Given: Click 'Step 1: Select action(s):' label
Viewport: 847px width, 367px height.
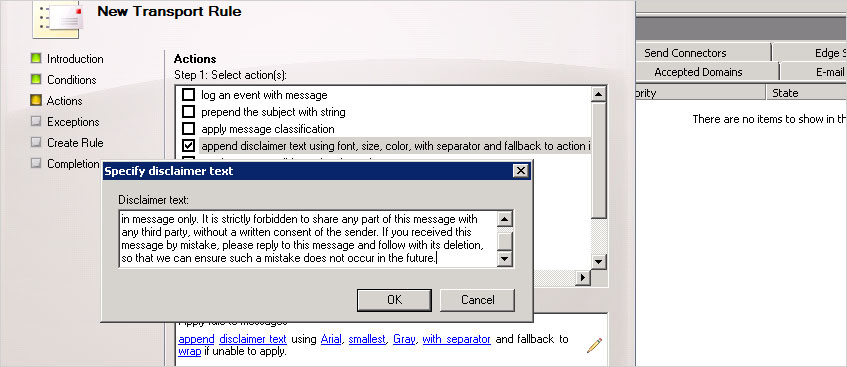Looking at the screenshot, I should (x=231, y=75).
